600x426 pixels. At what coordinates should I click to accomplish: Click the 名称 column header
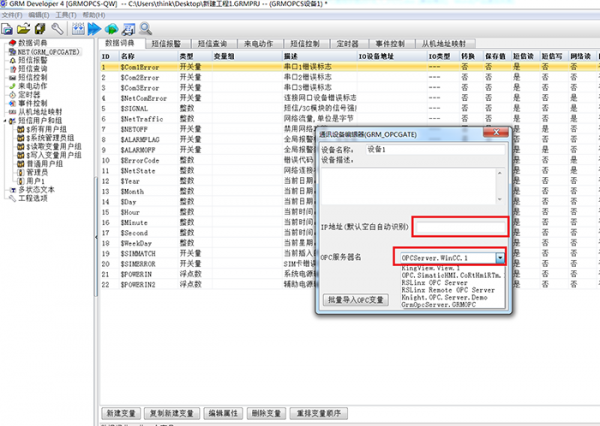pyautogui.click(x=148, y=56)
